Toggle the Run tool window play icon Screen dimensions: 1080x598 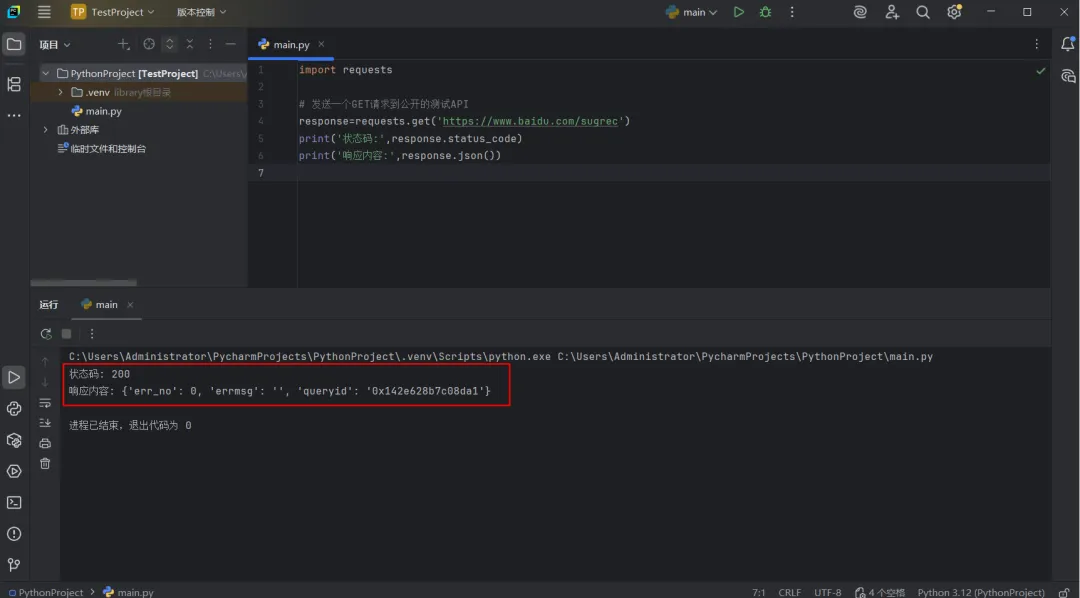(x=14, y=378)
